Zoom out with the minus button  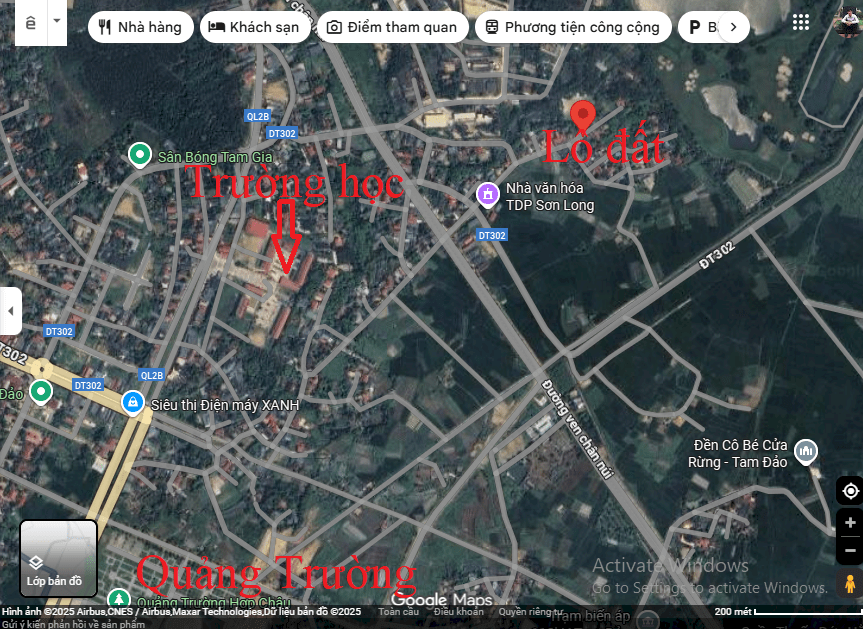coord(850,550)
